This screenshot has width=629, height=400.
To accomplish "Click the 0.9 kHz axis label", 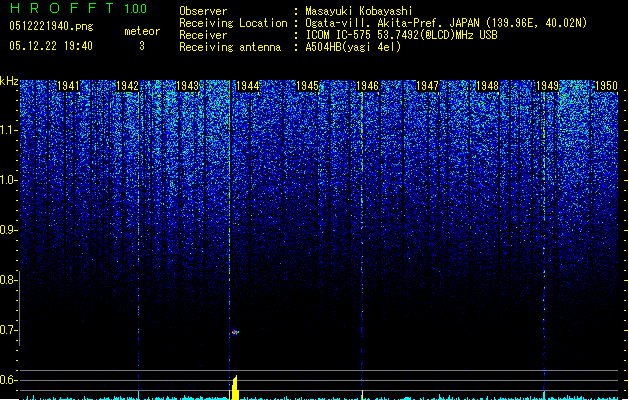I will tap(8, 230).
